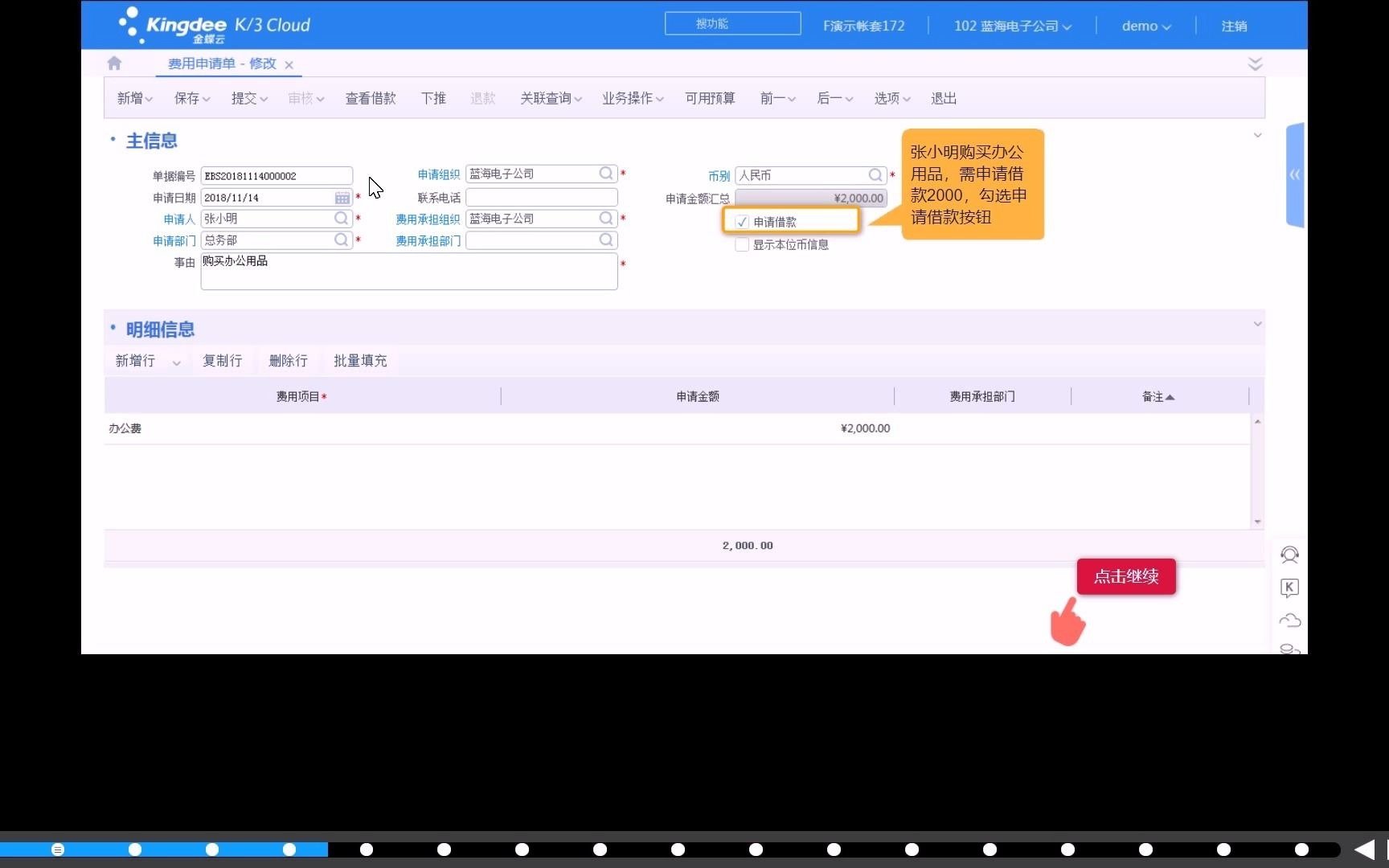Viewport: 1389px width, 868px height.
Task: Click the 联系电话 input field
Action: click(542, 198)
